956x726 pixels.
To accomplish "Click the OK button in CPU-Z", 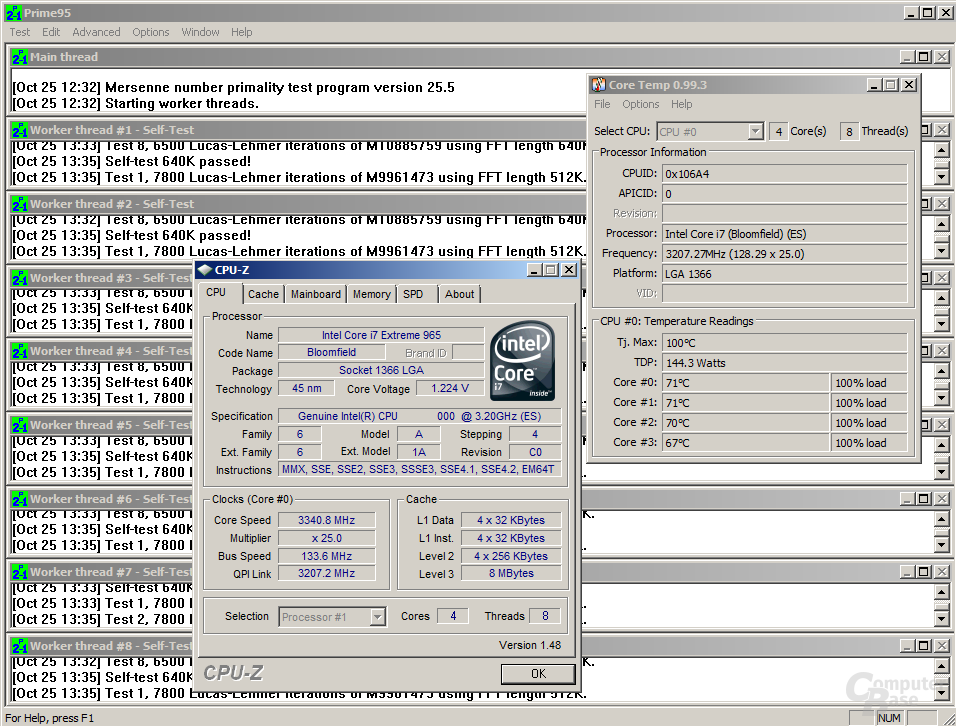I will tap(538, 674).
